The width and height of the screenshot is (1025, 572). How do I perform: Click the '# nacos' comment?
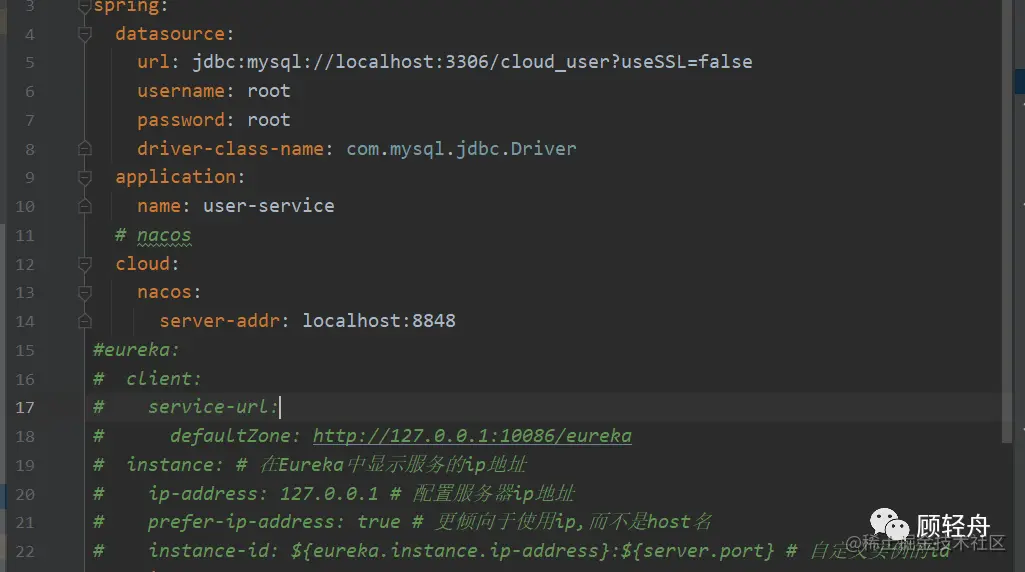153,235
